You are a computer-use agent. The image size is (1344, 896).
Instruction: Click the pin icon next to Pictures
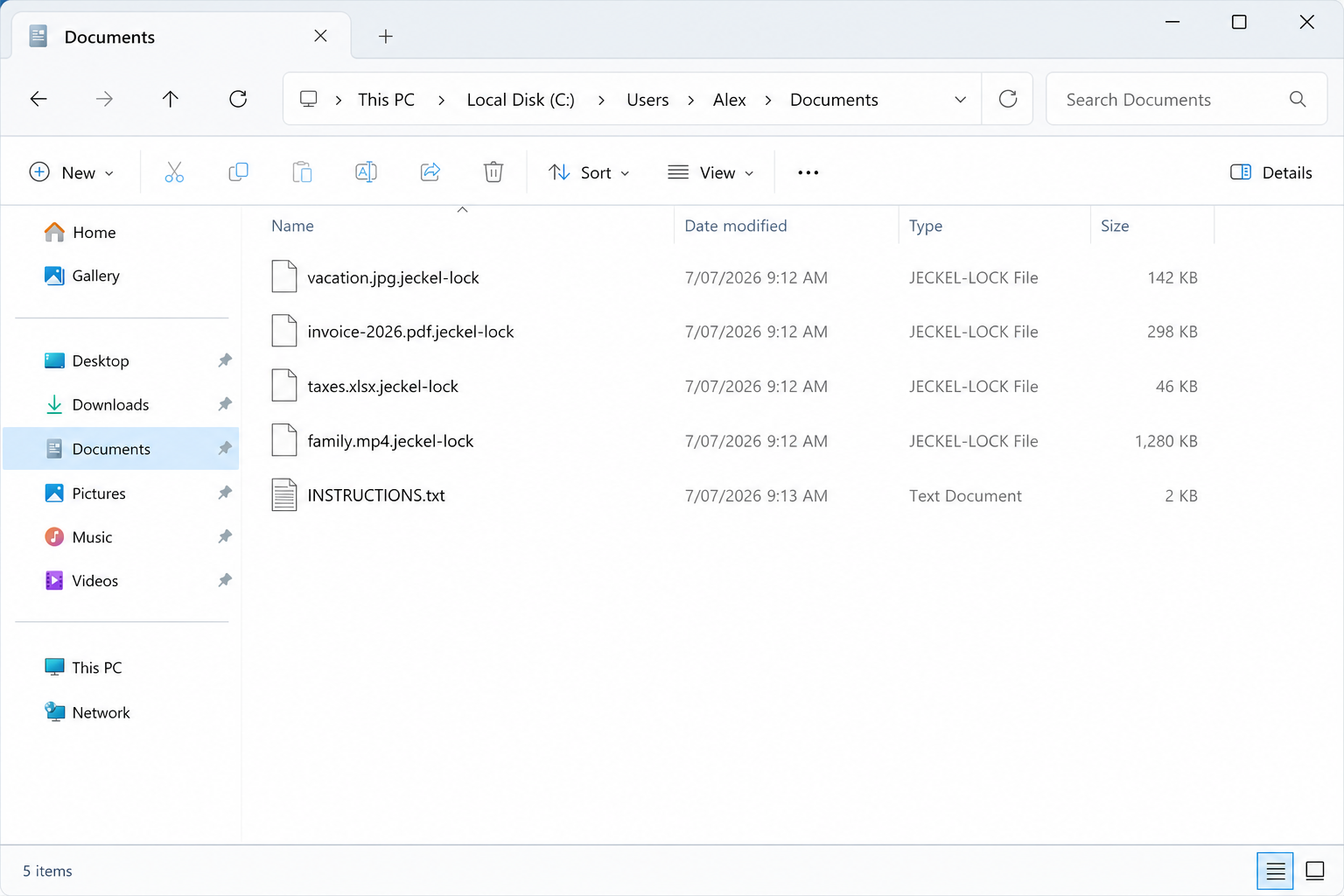pos(225,493)
